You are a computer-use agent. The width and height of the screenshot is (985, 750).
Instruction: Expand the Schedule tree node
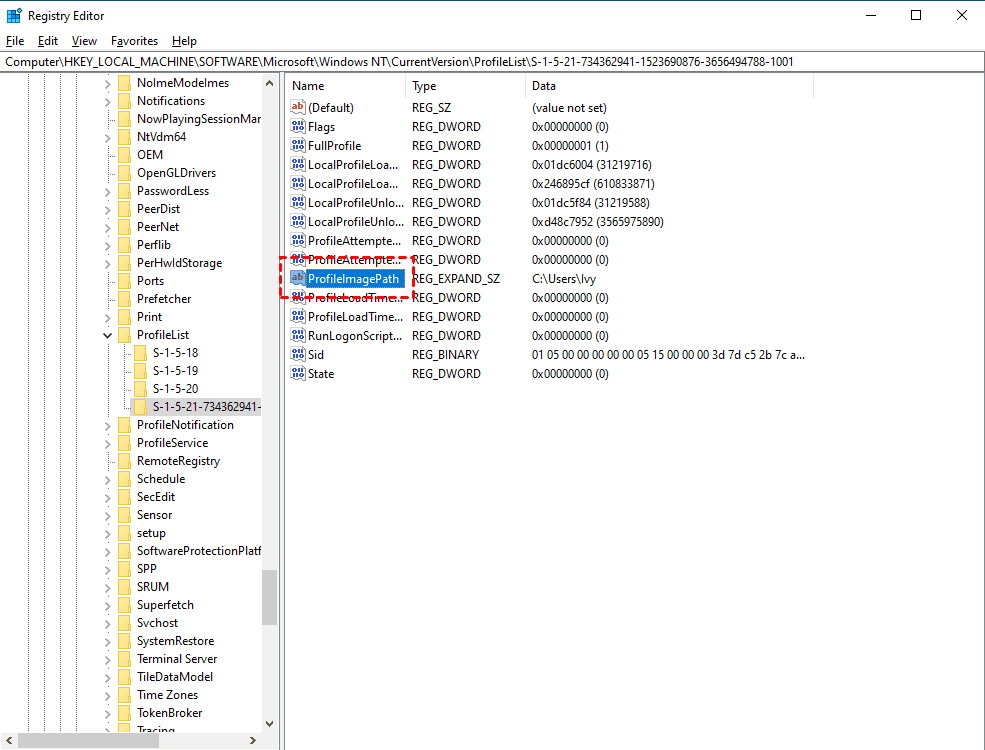[x=107, y=480]
